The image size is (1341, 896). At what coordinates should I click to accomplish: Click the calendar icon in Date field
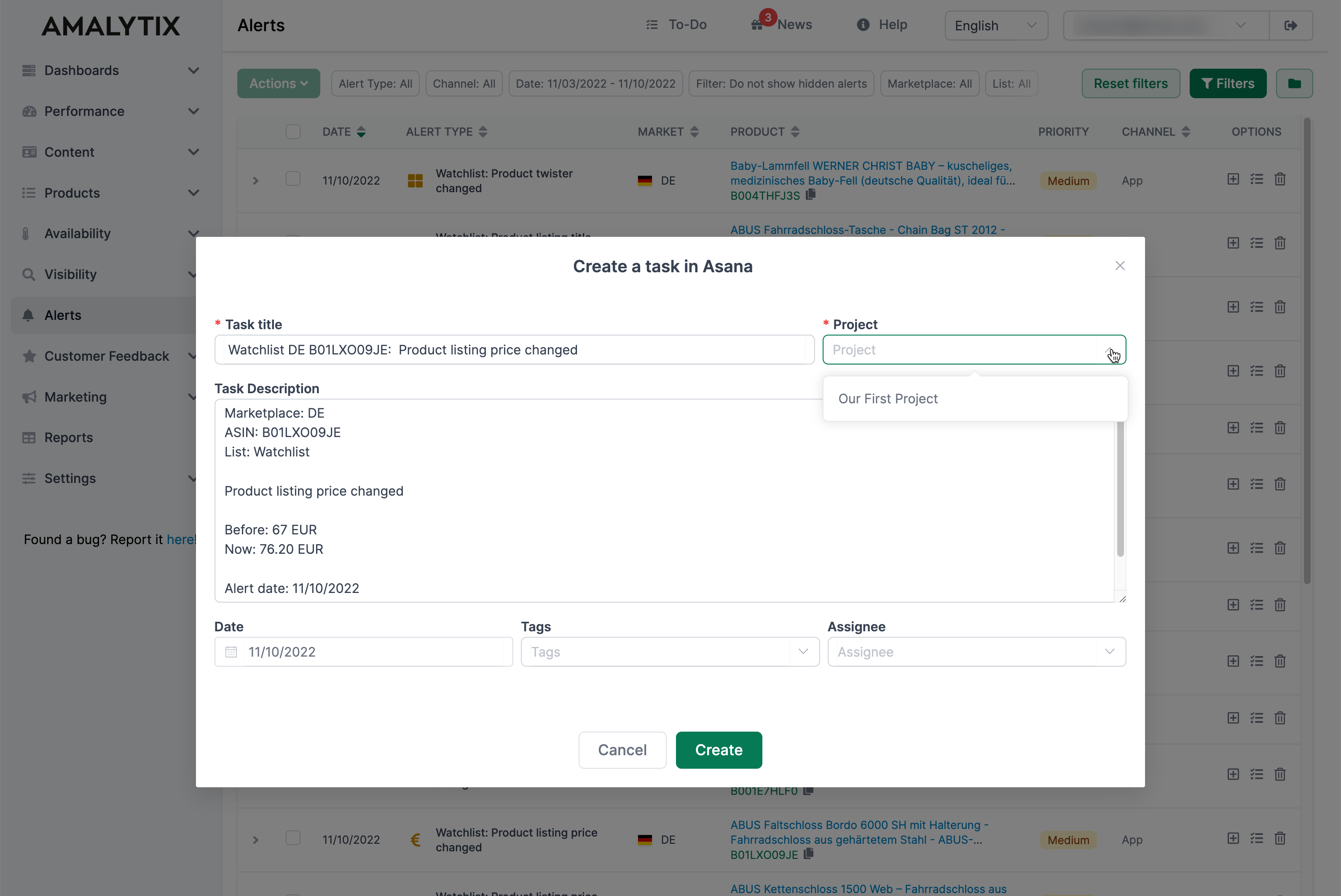[231, 652]
